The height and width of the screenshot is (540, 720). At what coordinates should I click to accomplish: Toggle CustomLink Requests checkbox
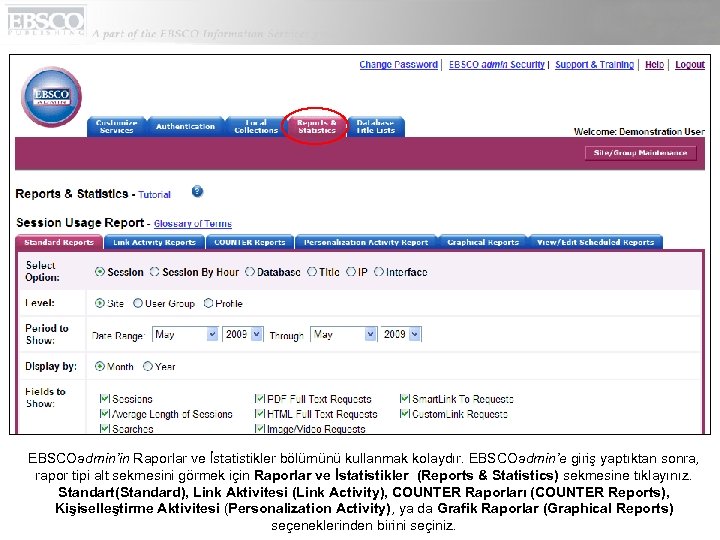(x=405, y=413)
